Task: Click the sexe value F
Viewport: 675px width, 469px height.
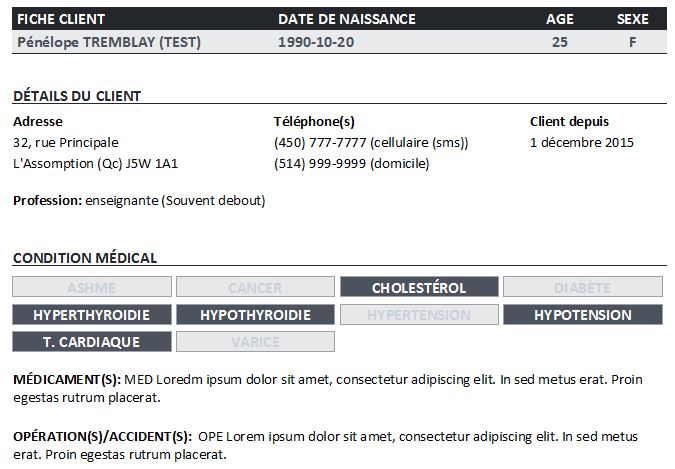Action: 632,42
